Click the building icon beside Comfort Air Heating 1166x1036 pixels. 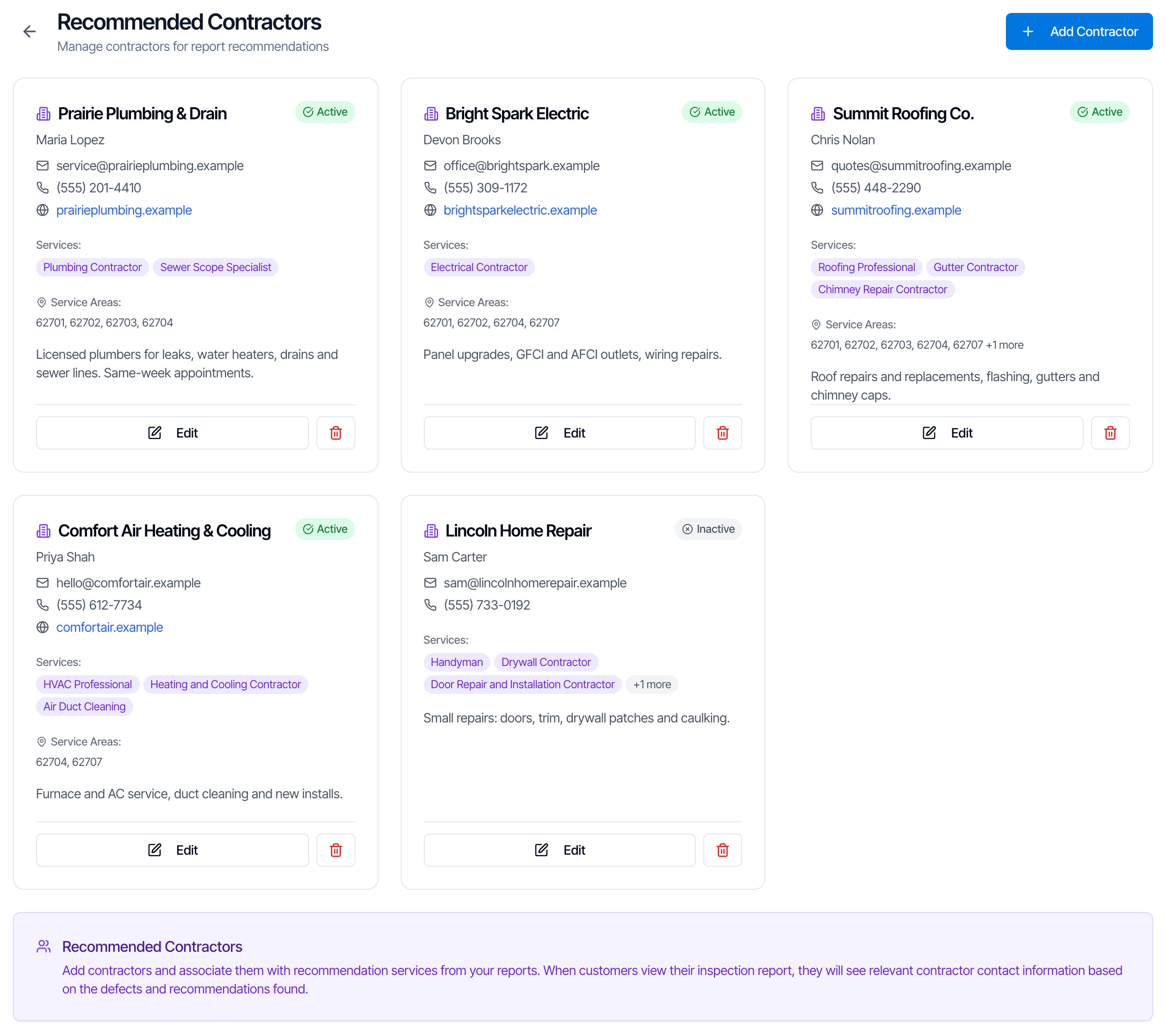[x=43, y=531]
